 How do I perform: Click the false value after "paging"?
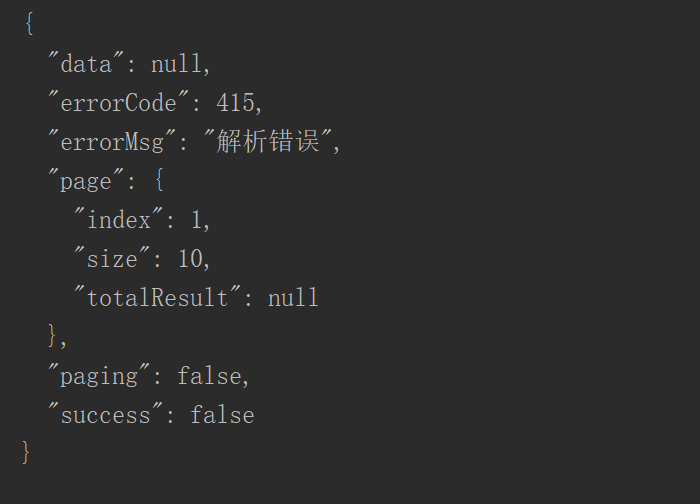pyautogui.click(x=210, y=376)
